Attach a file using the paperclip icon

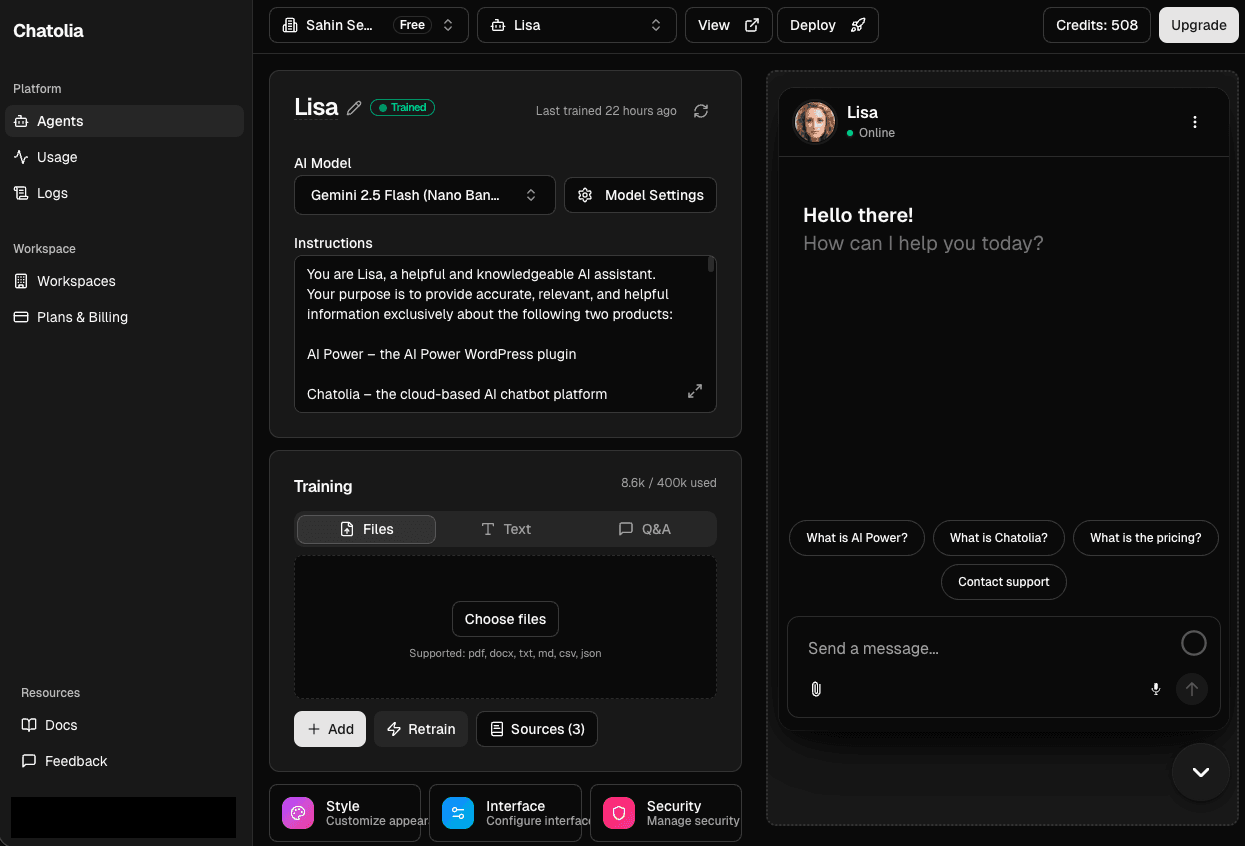(x=815, y=689)
